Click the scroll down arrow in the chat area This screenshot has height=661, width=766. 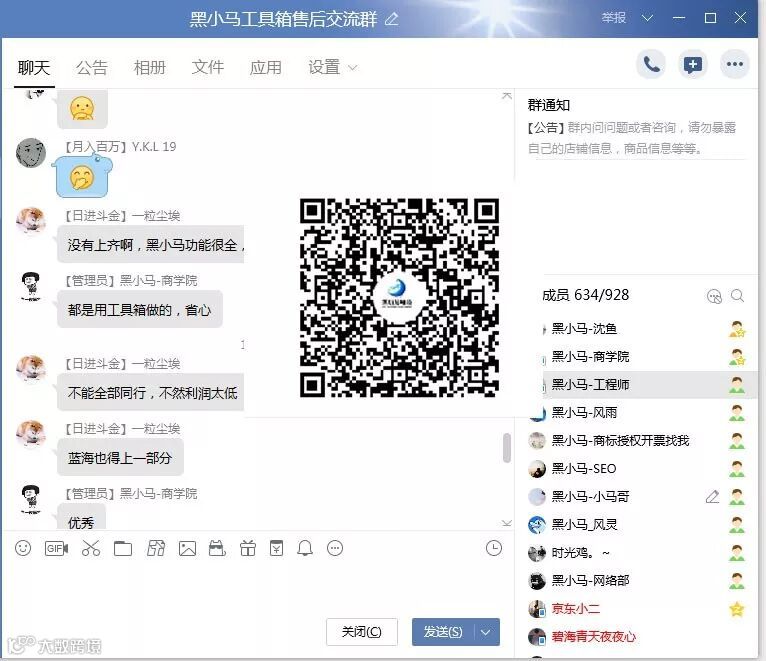tap(507, 523)
